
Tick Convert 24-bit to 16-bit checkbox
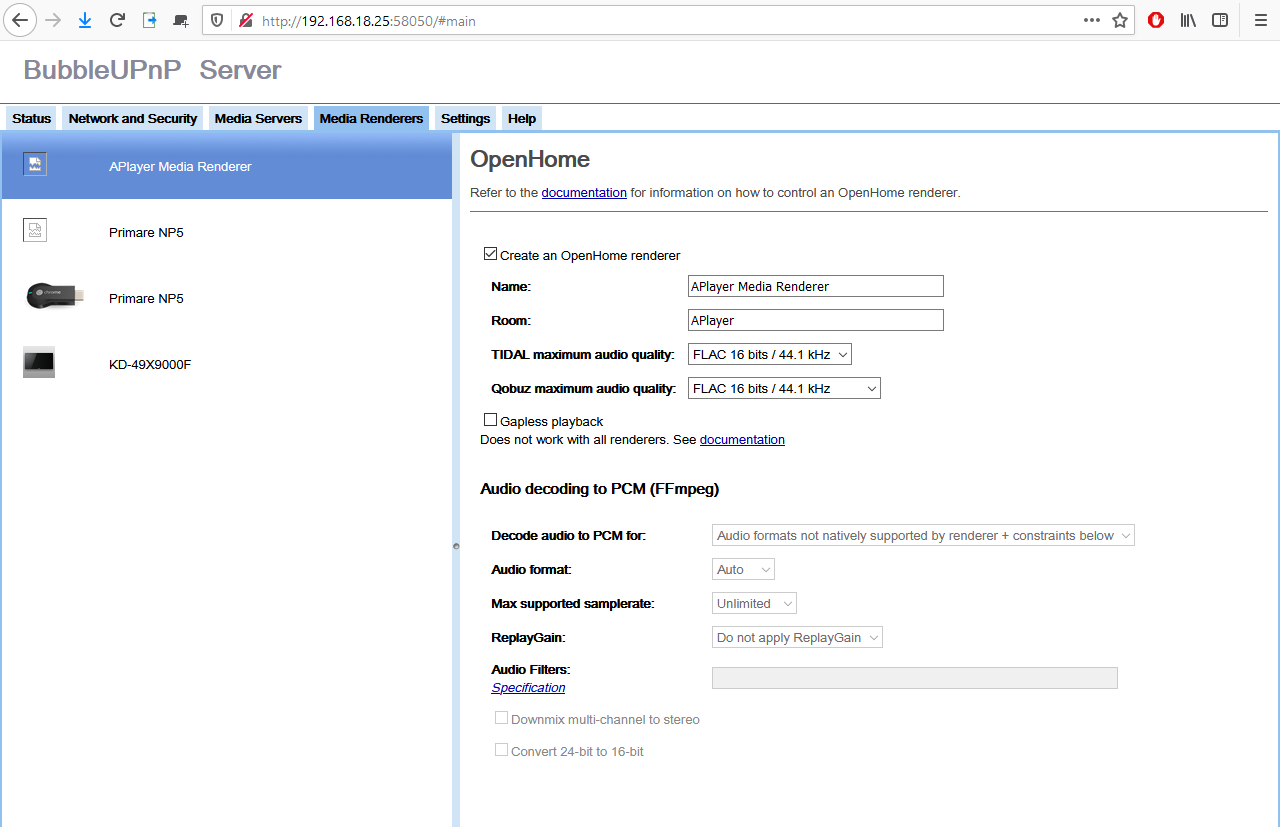tap(501, 749)
